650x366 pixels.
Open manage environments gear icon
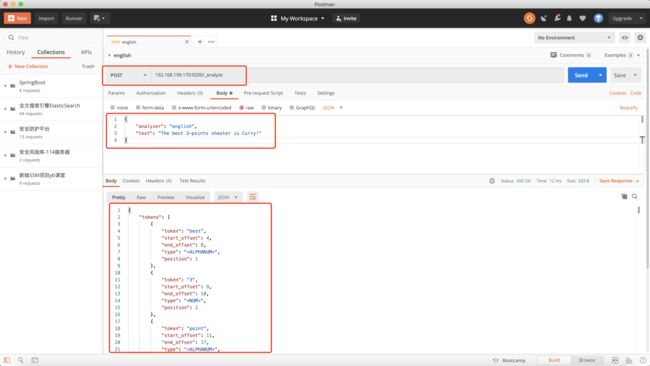pyautogui.click(x=640, y=38)
